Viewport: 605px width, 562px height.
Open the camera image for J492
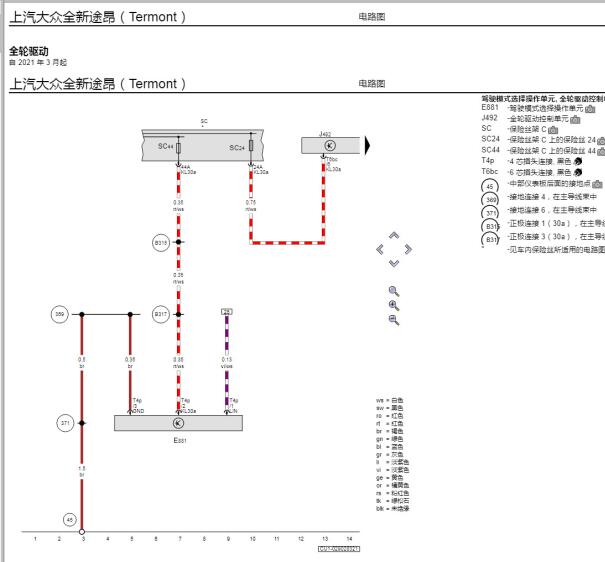[x=575, y=120]
